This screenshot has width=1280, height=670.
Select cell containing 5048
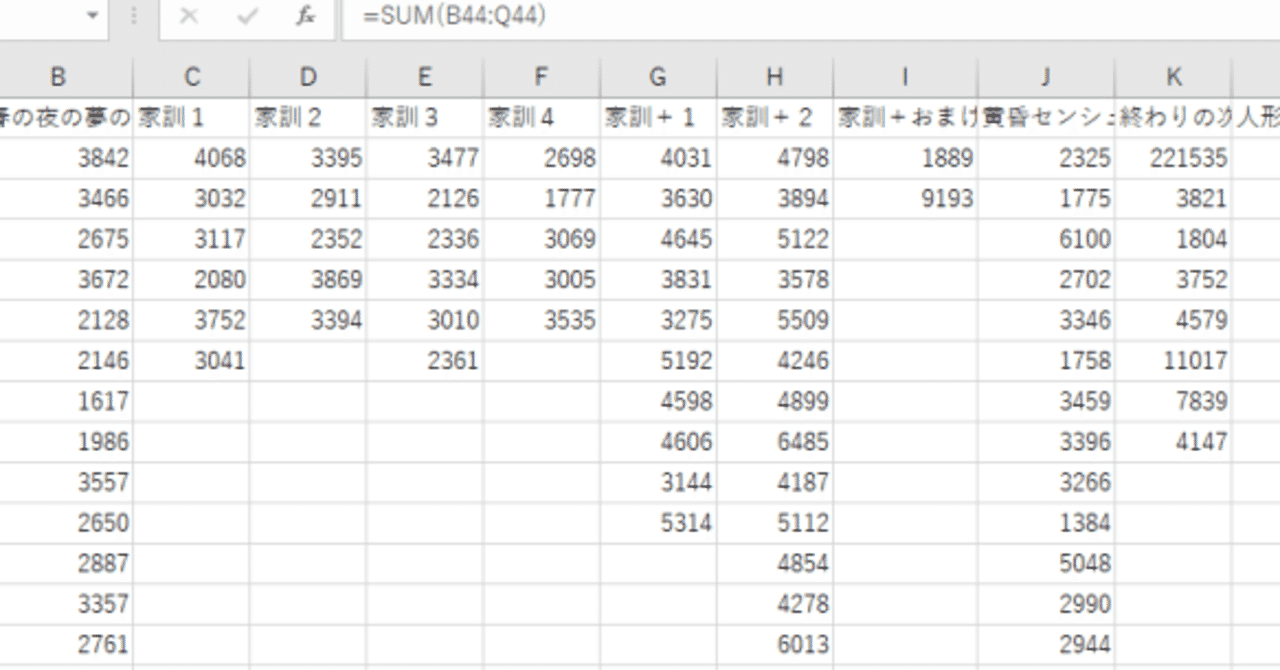pos(1046,564)
